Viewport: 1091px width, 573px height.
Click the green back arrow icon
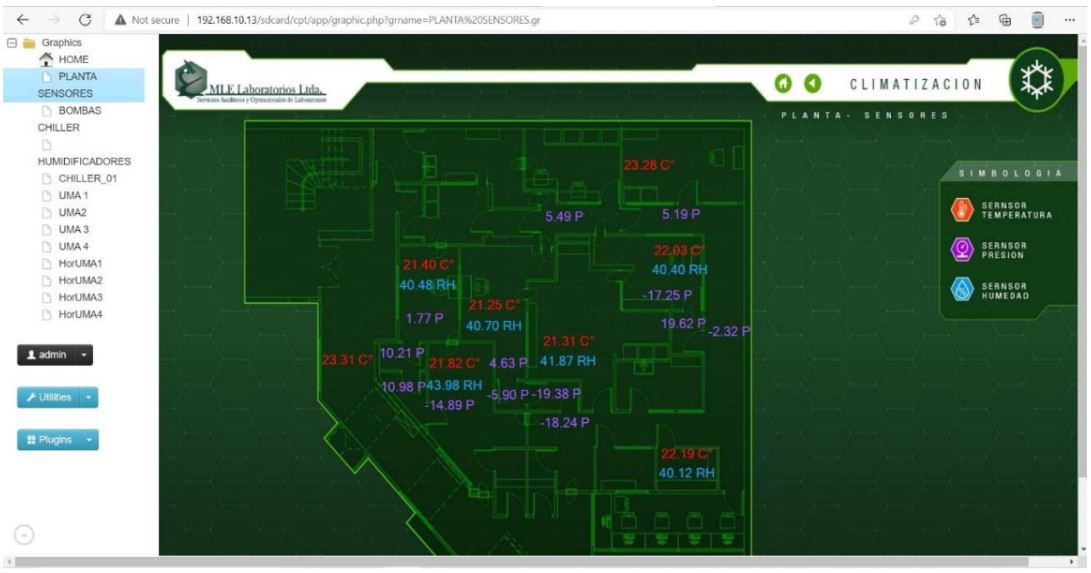coord(814,83)
